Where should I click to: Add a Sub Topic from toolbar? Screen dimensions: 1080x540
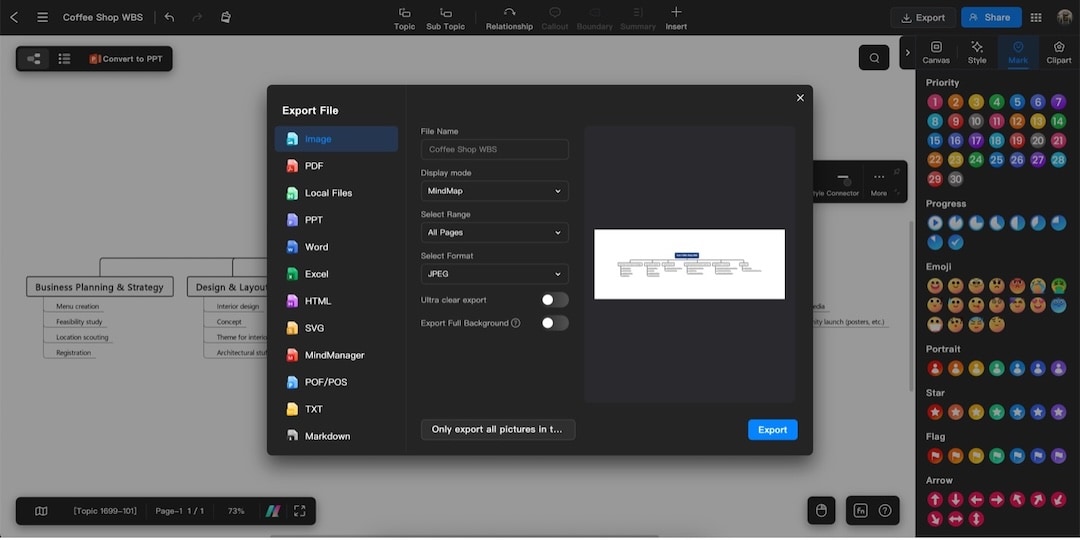click(x=446, y=19)
